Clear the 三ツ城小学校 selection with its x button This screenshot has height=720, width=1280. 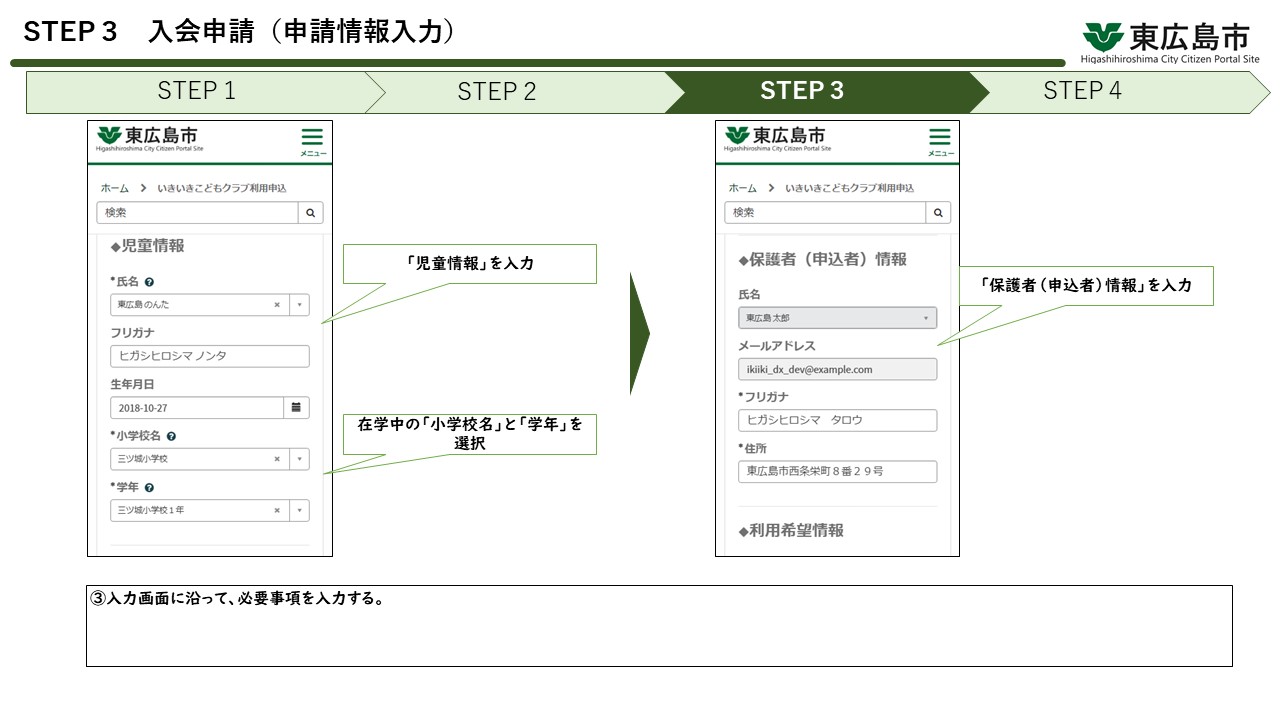pos(277,459)
